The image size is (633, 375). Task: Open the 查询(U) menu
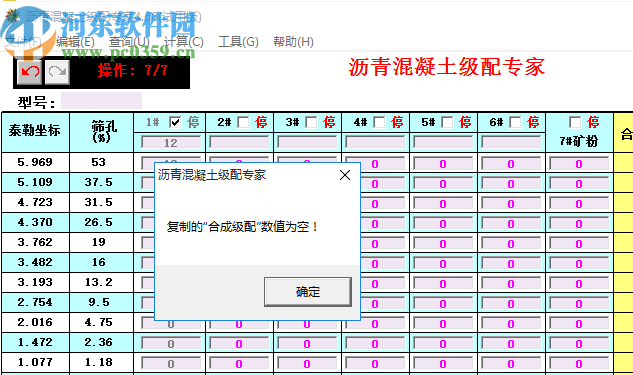pos(129,42)
